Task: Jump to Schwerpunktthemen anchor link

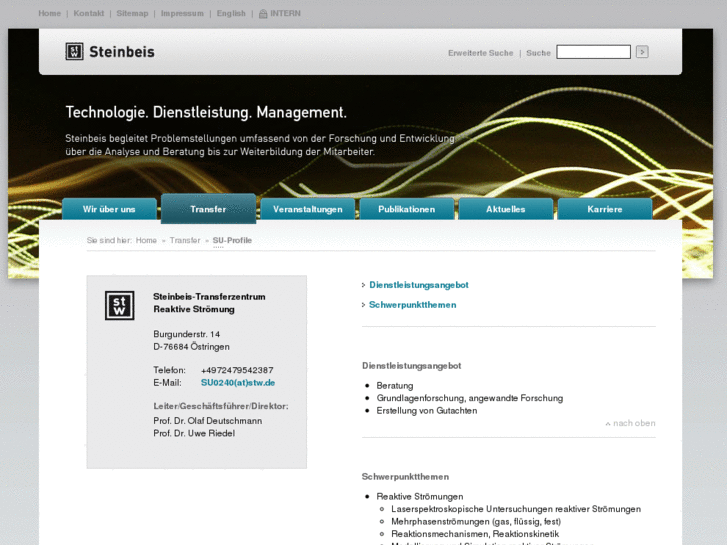Action: point(413,305)
